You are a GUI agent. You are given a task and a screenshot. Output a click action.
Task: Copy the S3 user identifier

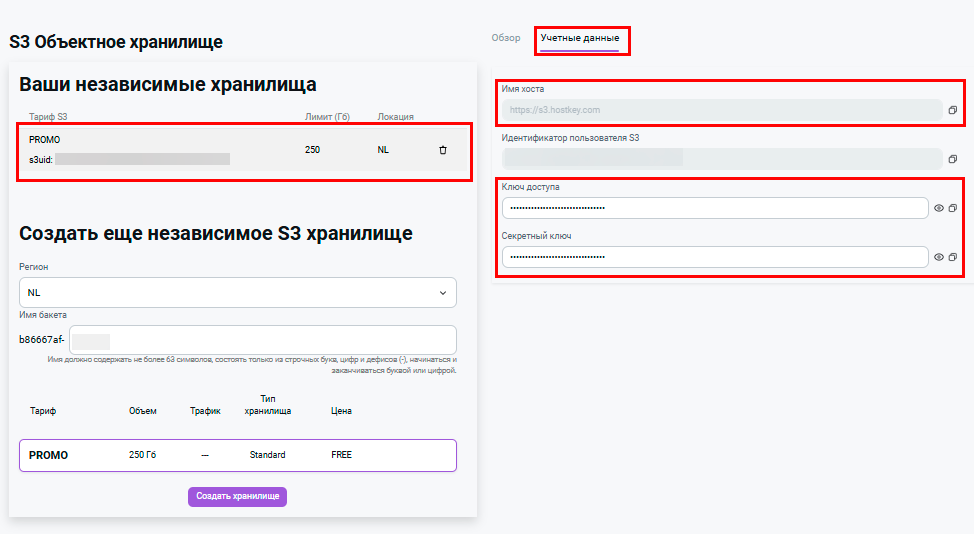953,158
